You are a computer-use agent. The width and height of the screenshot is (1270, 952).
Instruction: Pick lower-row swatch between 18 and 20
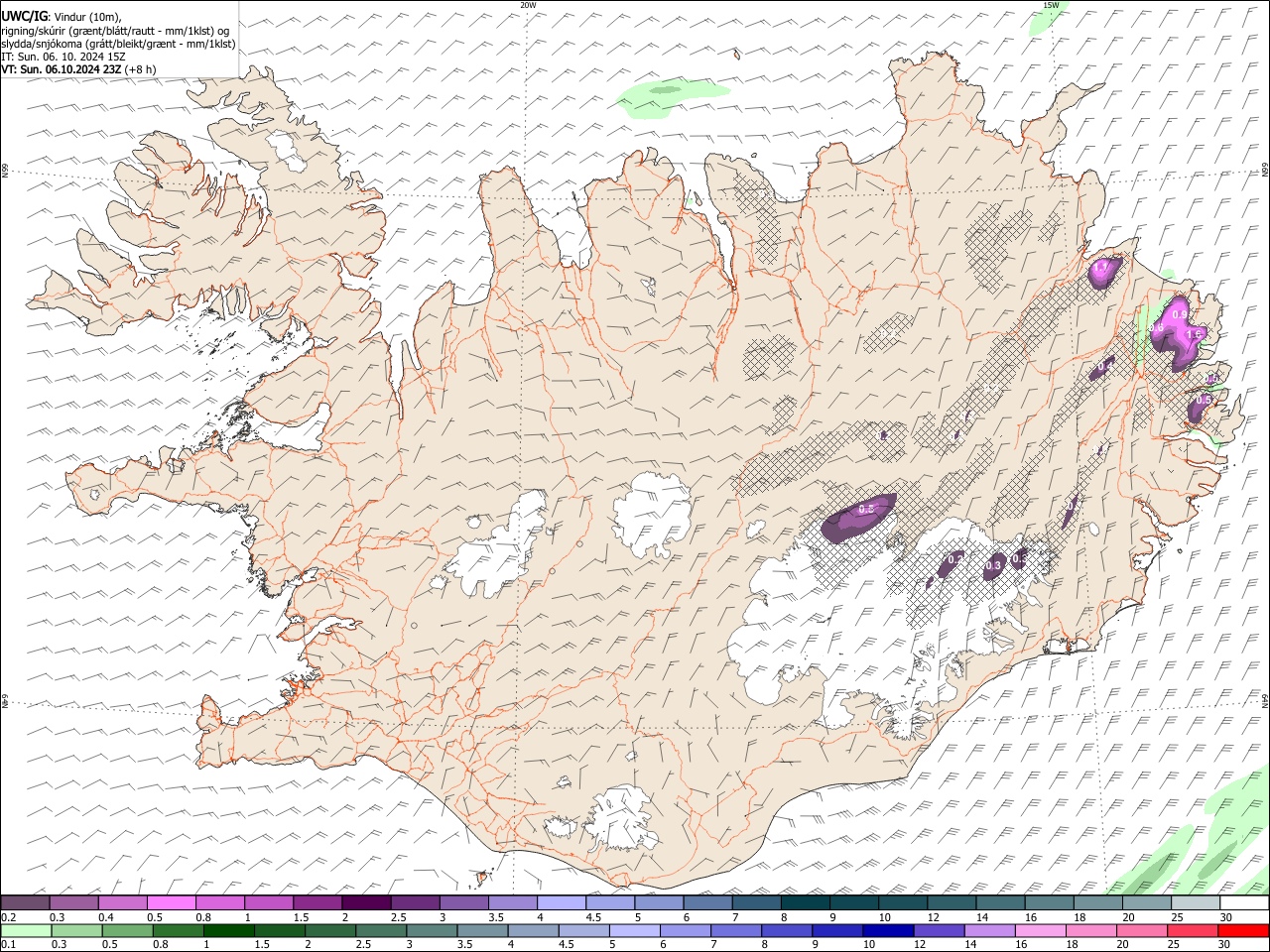(1089, 930)
